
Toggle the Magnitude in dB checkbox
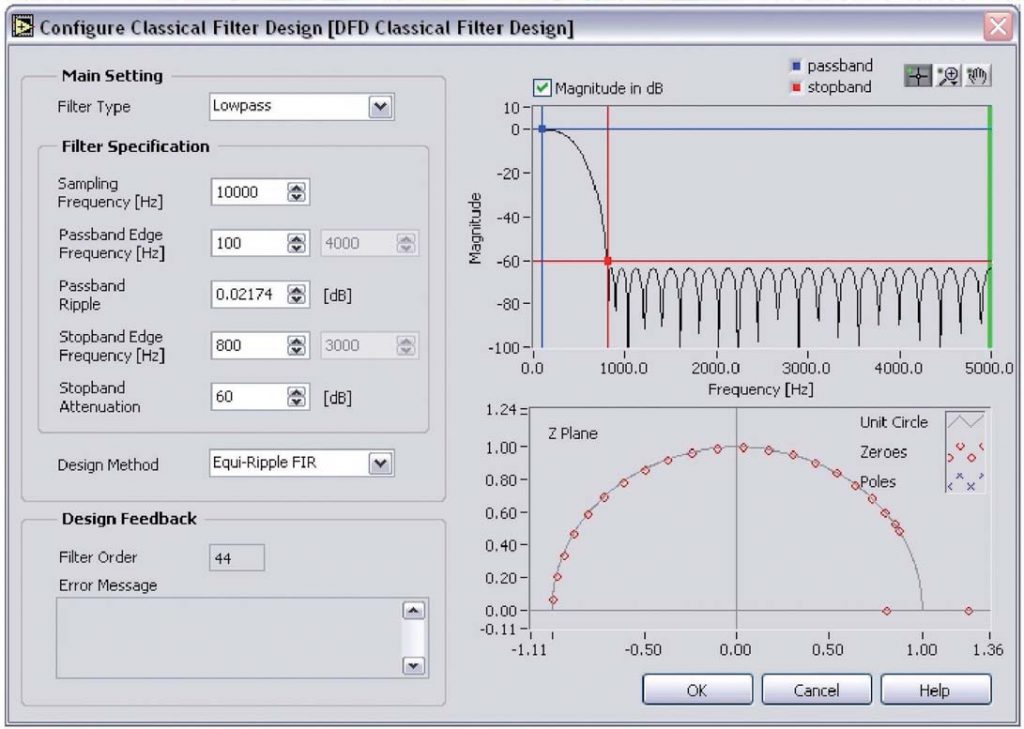[x=541, y=86]
